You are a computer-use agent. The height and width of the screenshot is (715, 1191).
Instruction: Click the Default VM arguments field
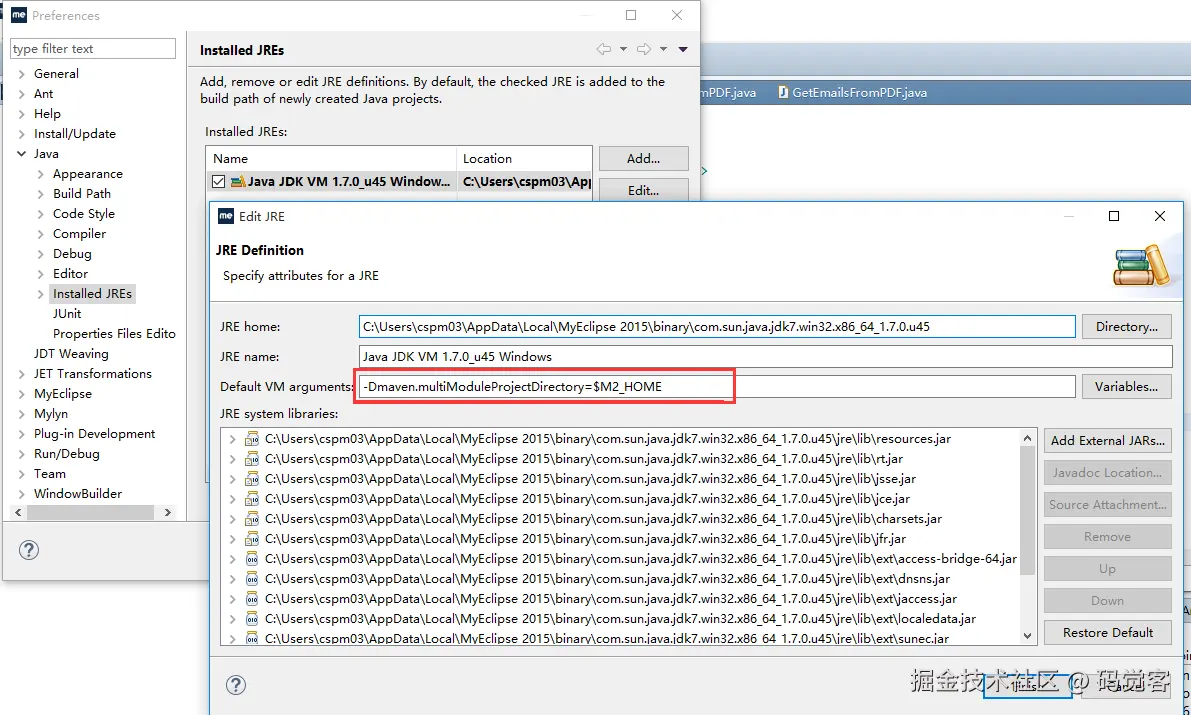717,387
